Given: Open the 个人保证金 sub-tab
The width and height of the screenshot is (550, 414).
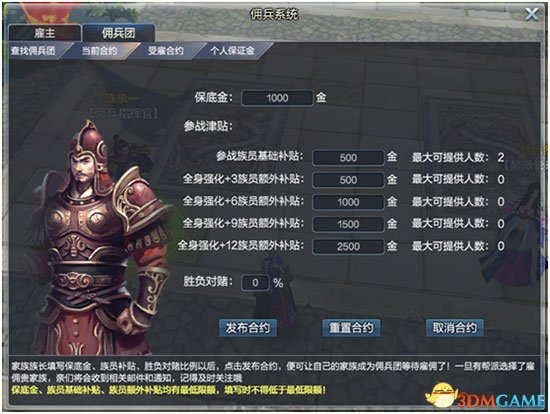Looking at the screenshot, I should pos(232,51).
